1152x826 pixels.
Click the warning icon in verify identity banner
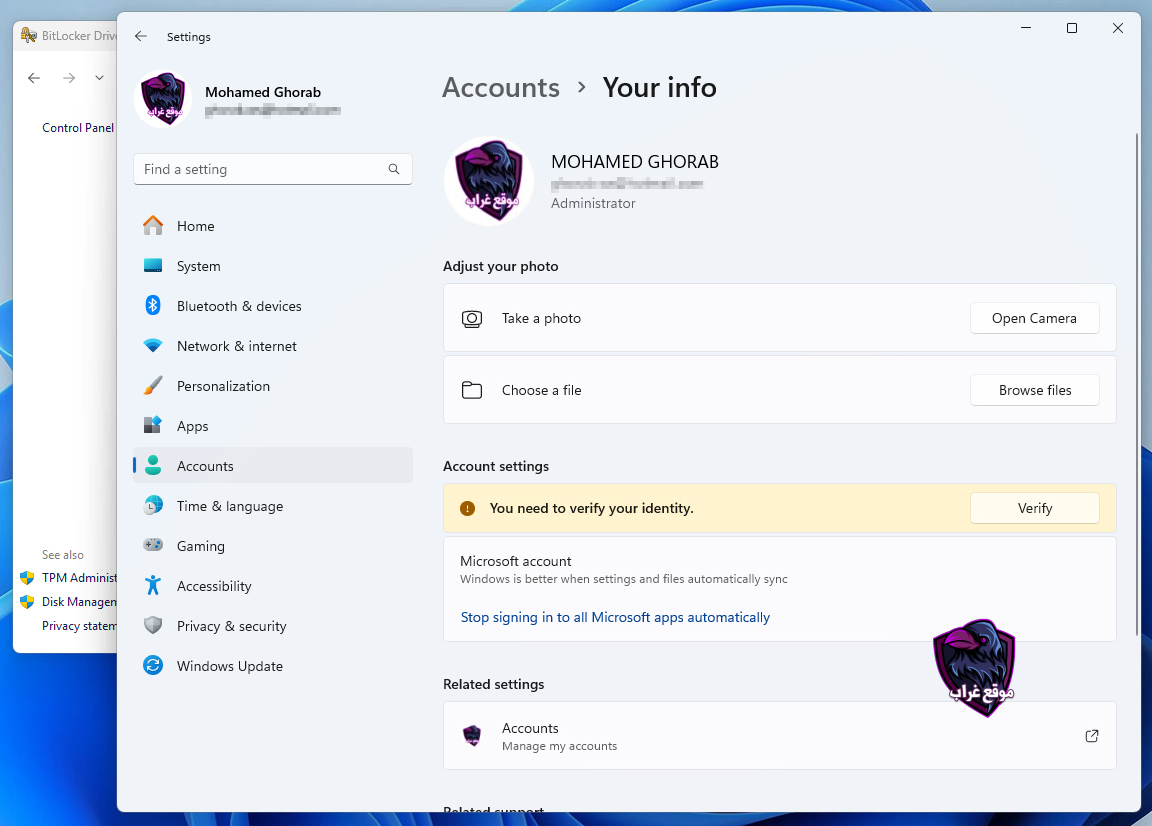(467, 509)
